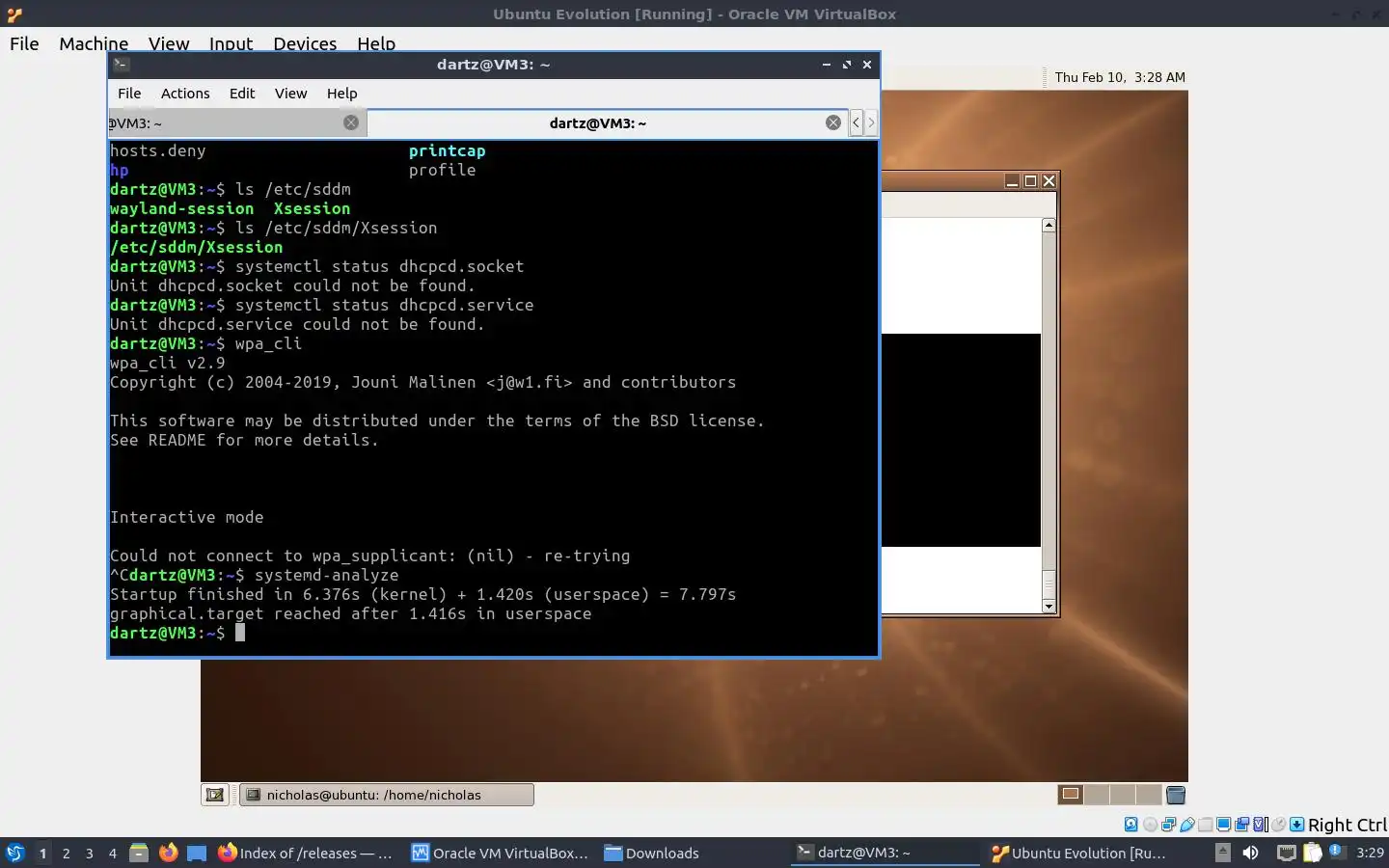Switch to host virtual desktop 4
This screenshot has width=1389, height=868.
click(113, 853)
